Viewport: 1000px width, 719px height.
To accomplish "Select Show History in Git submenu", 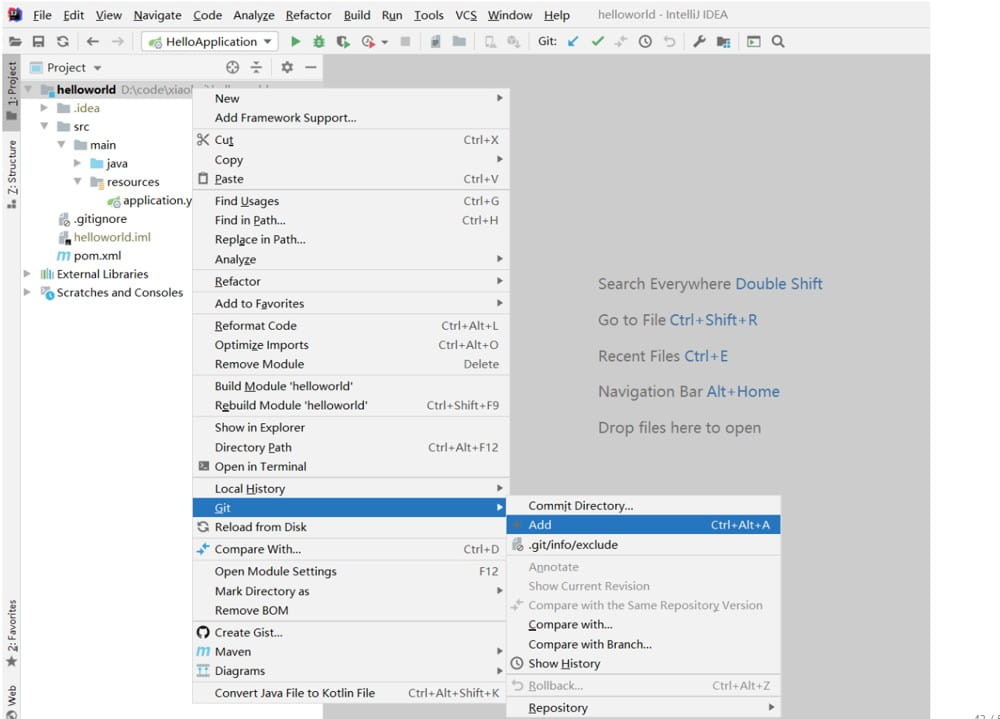I will [643, 663].
